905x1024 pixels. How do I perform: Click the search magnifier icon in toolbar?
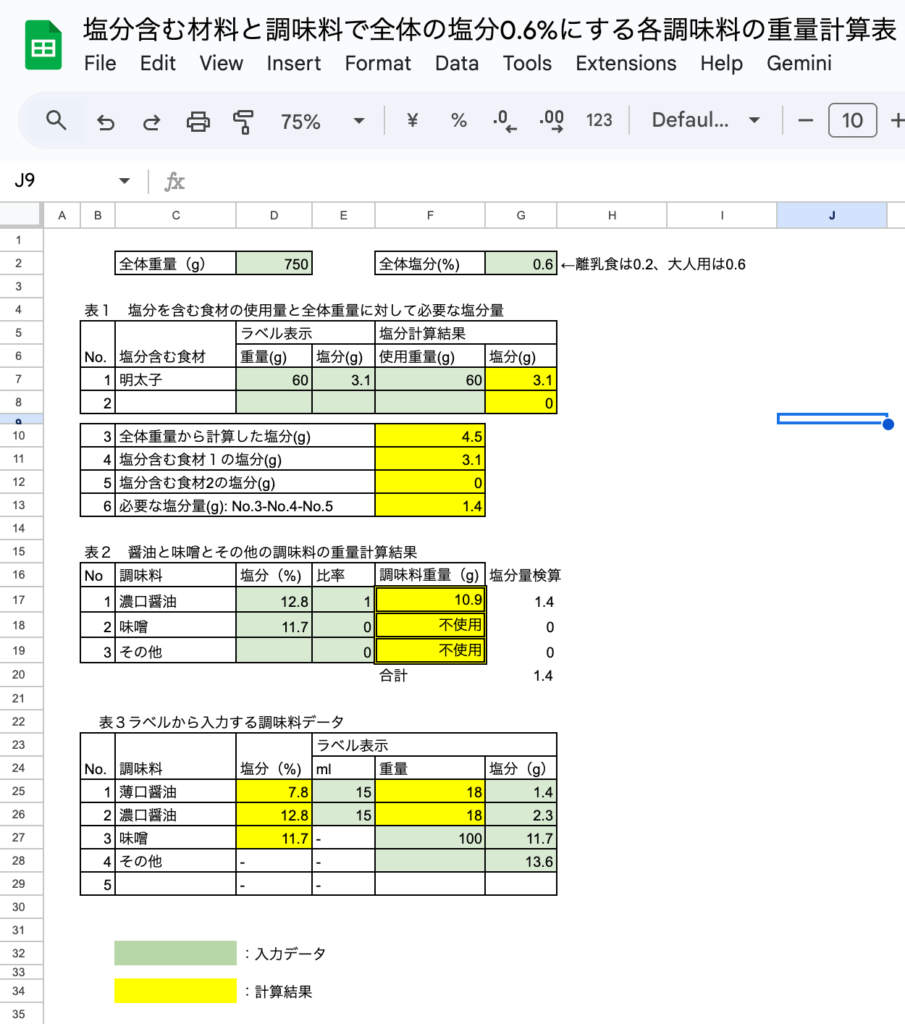coord(57,121)
